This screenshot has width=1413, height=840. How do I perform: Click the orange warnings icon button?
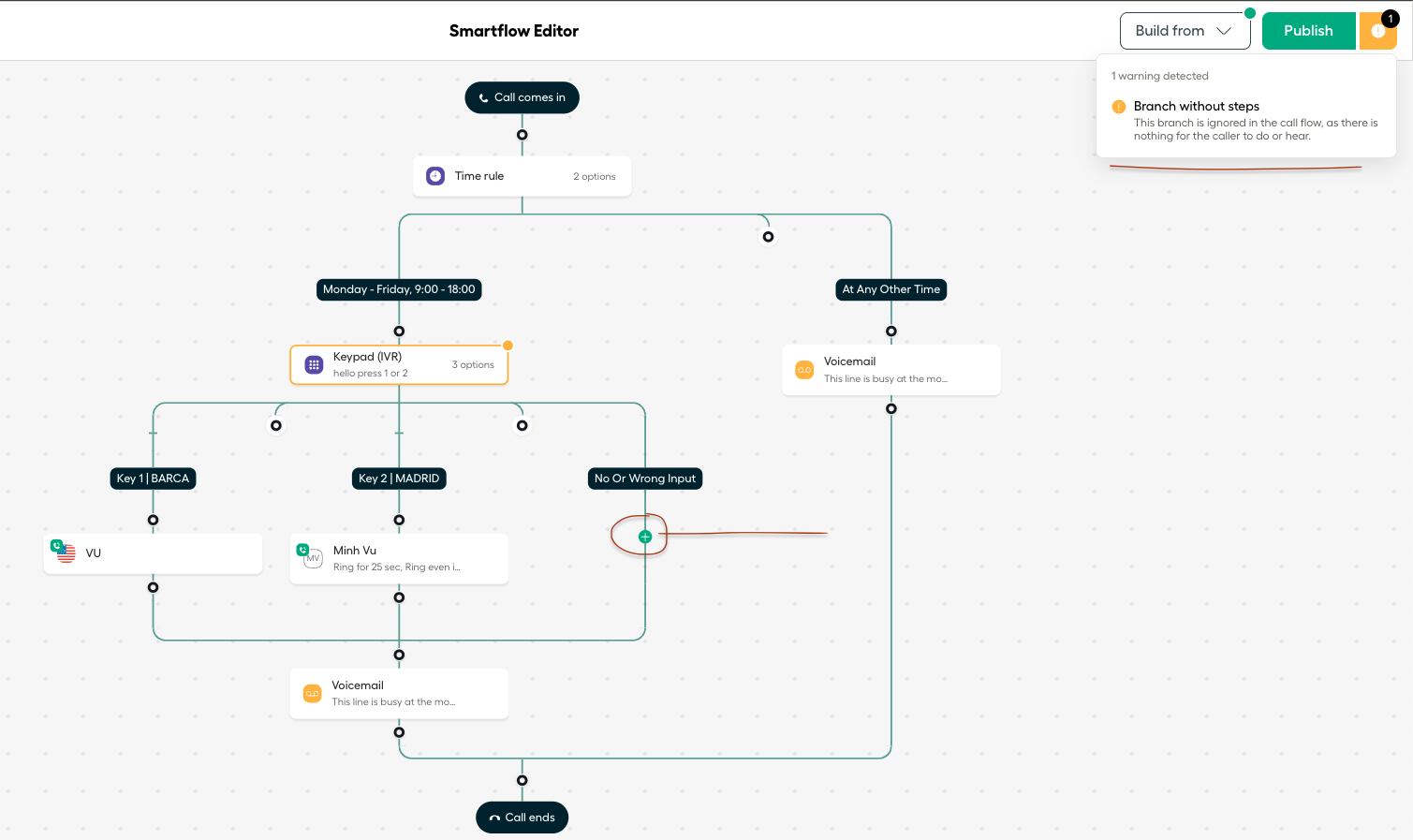1377,31
